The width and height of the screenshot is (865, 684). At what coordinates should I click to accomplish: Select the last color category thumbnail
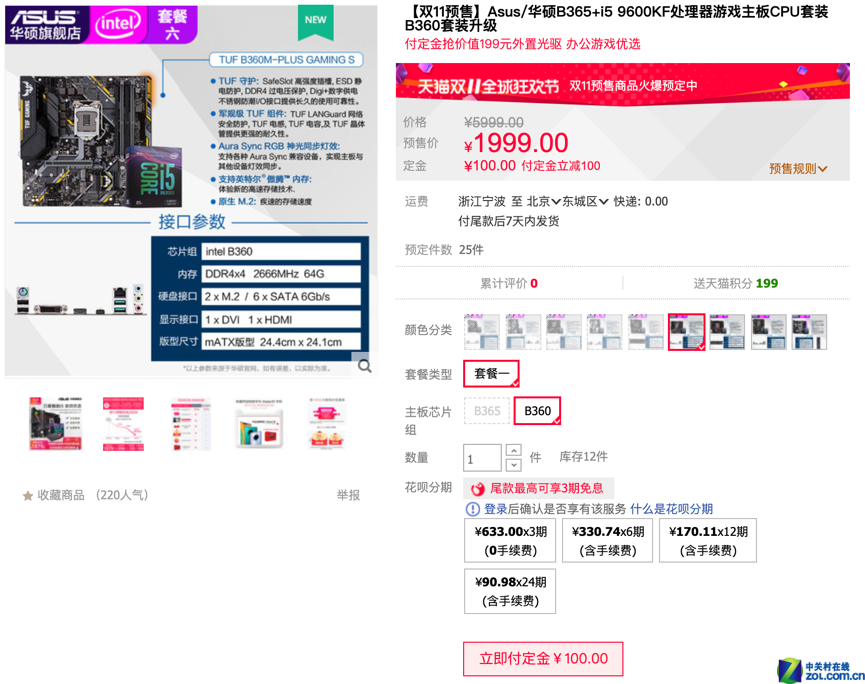(809, 332)
